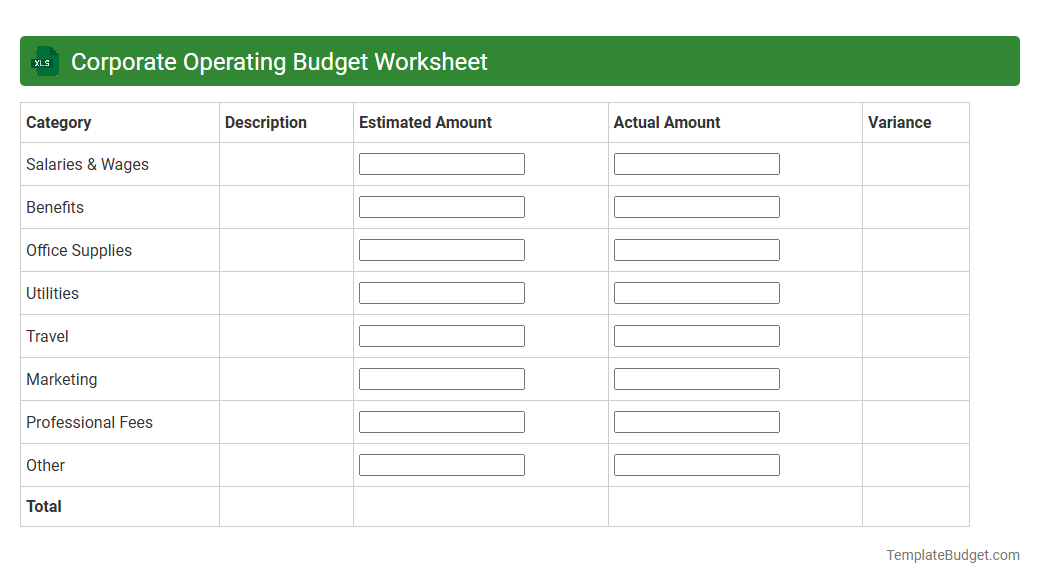Open the TemplateBudget.com link

tap(951, 553)
